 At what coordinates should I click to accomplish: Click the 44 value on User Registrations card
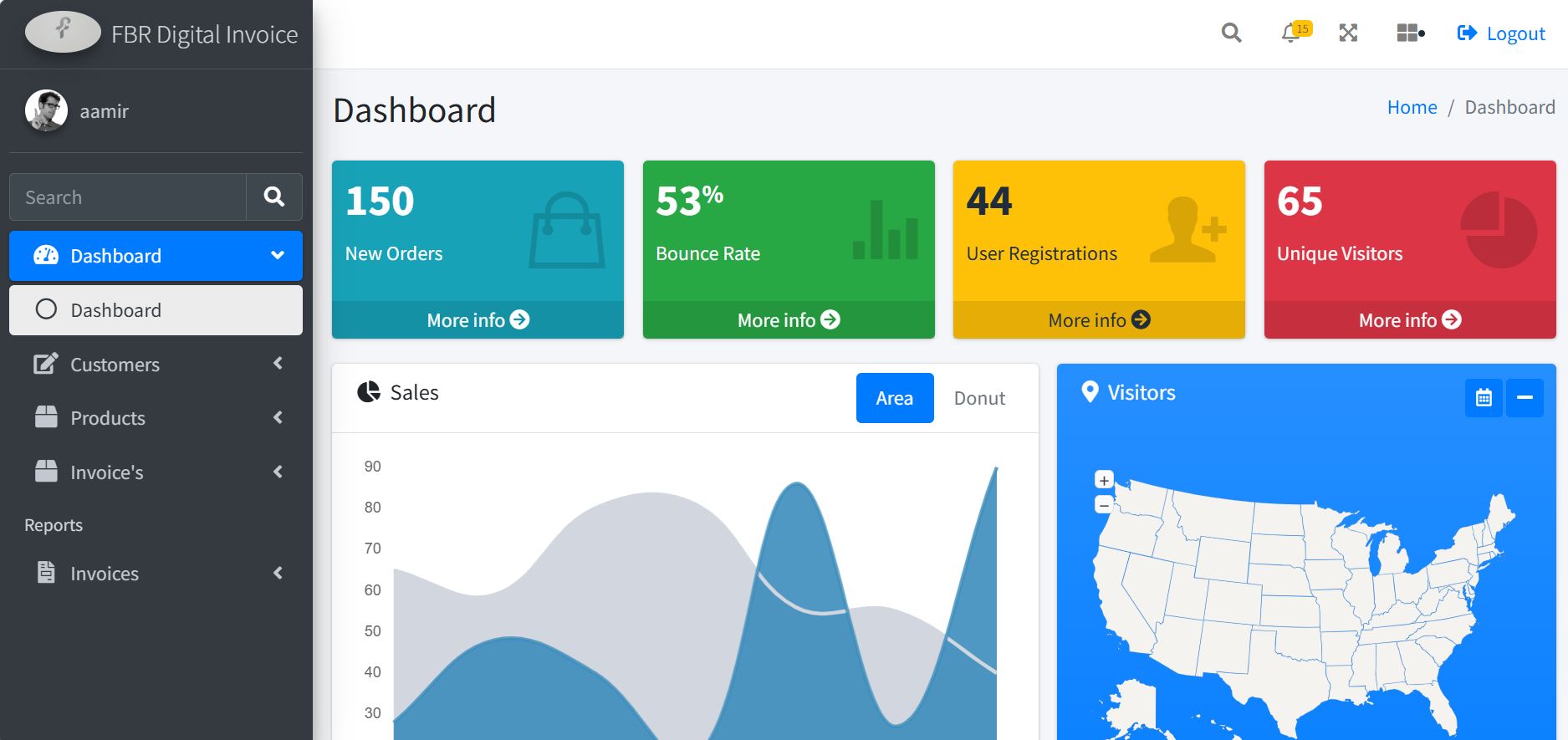tap(989, 201)
